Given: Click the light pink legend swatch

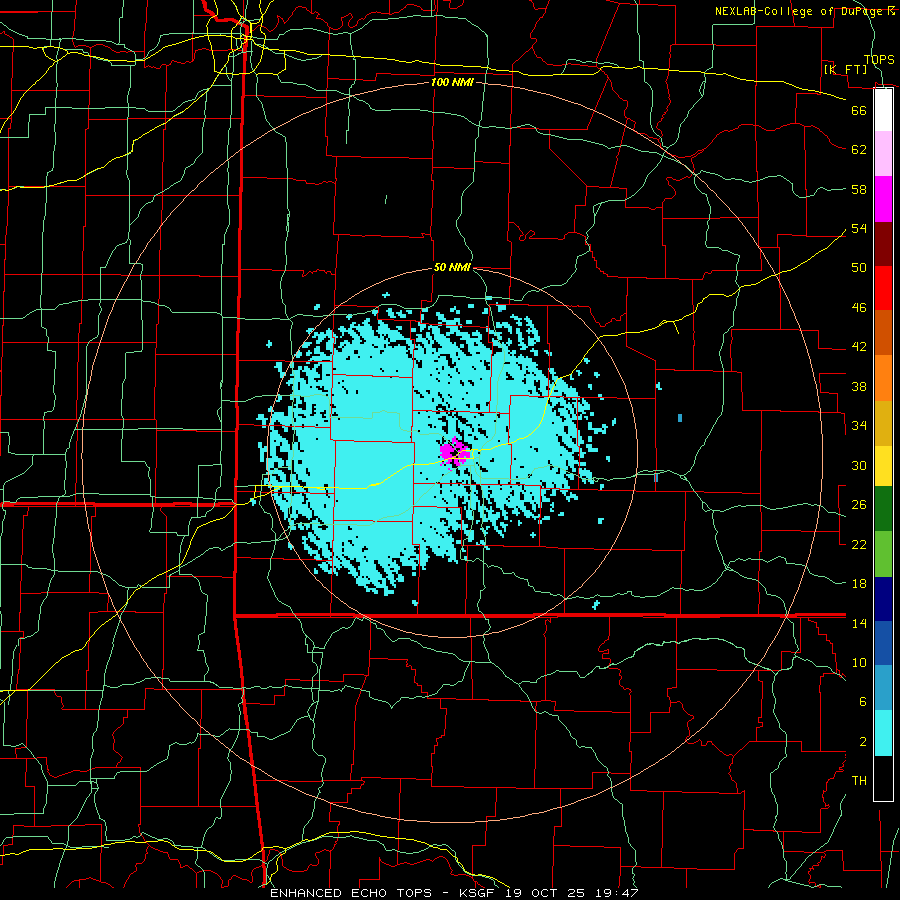Looking at the screenshot, I should [883, 154].
